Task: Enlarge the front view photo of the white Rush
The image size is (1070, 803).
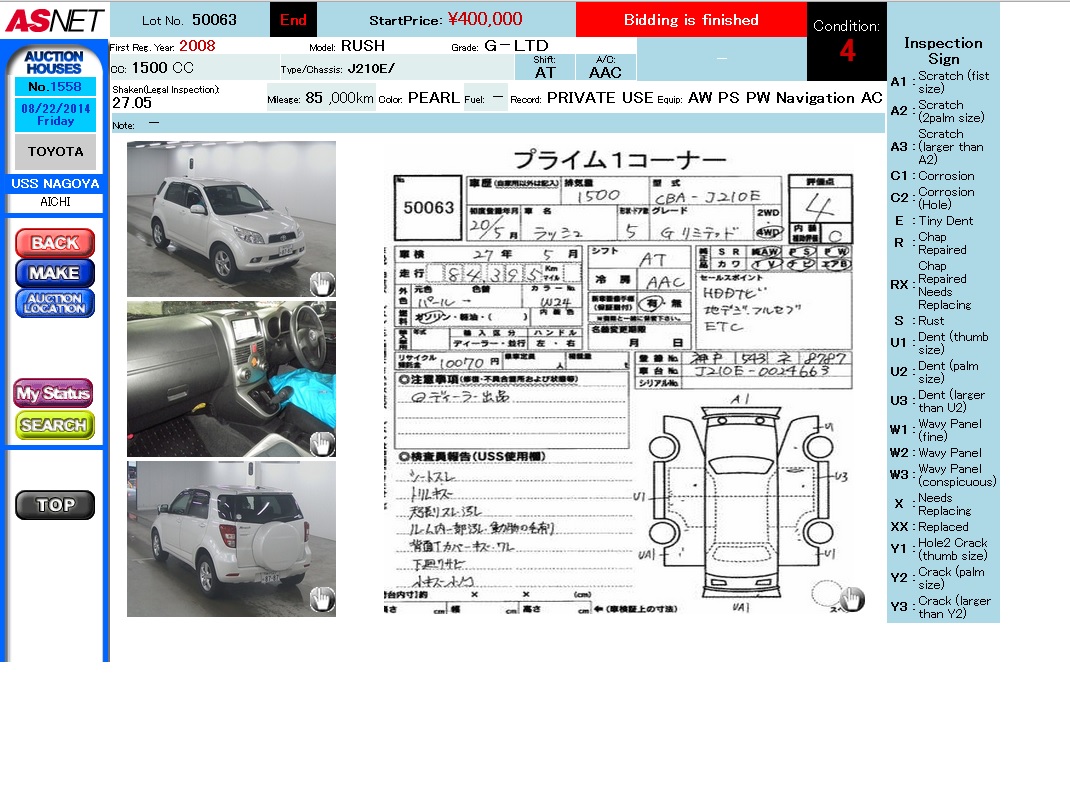Action: 230,218
